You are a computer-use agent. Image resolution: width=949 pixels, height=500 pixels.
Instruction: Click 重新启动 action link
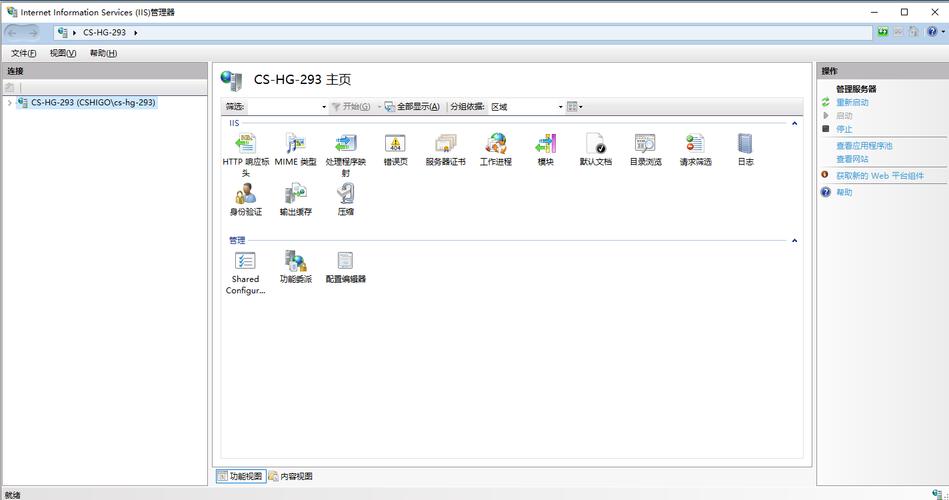[x=852, y=103]
